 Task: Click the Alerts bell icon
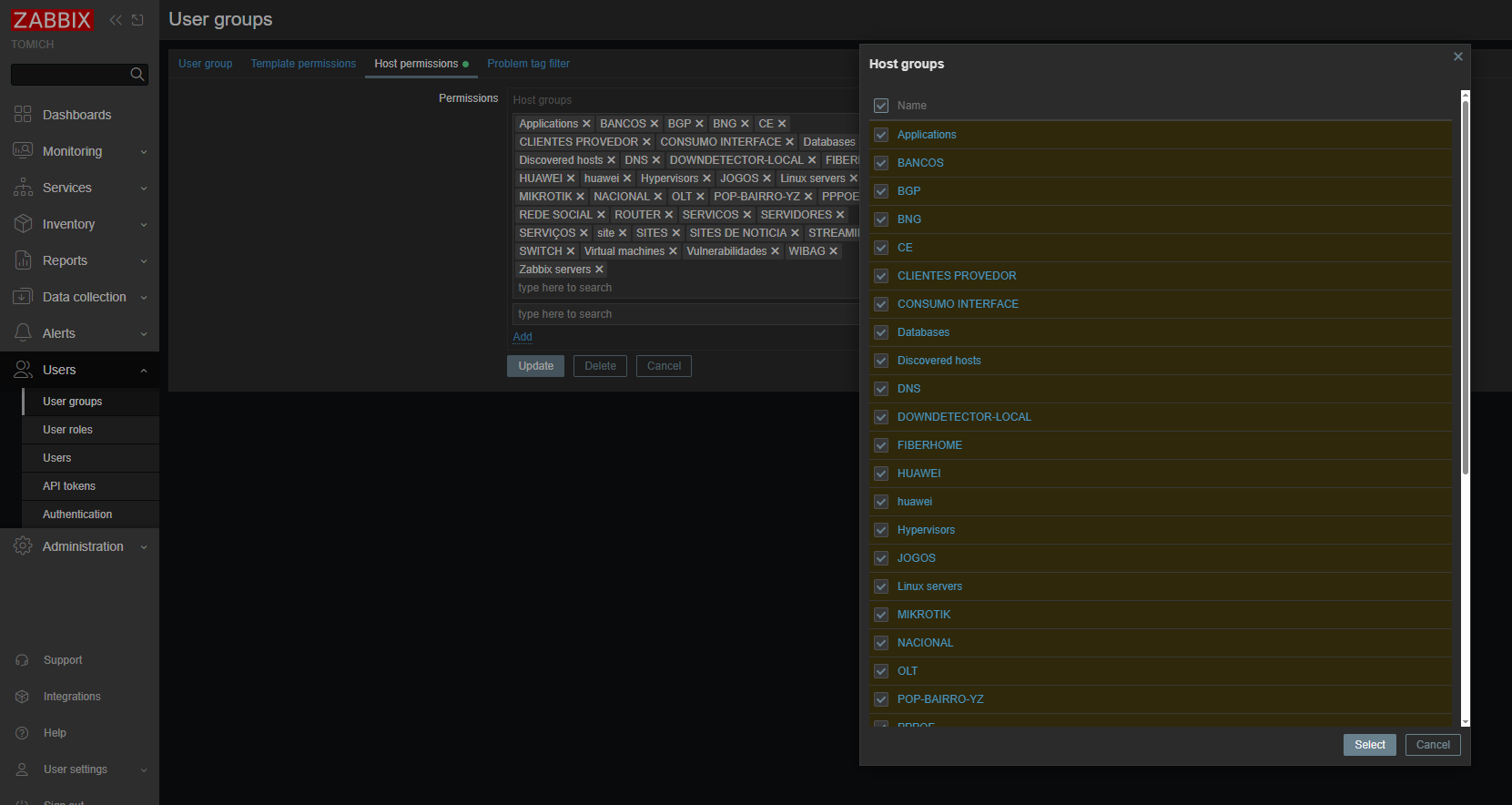click(x=23, y=332)
